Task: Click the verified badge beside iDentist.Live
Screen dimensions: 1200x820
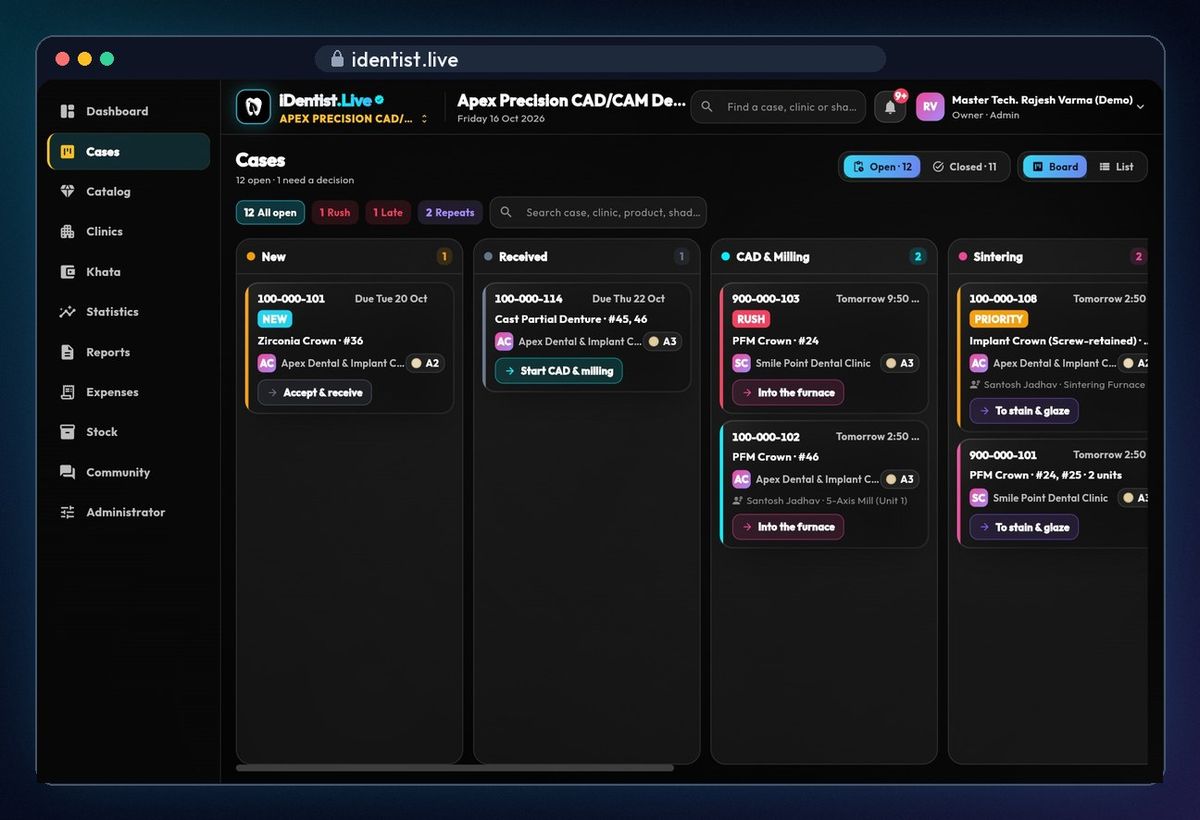Action: (380, 100)
